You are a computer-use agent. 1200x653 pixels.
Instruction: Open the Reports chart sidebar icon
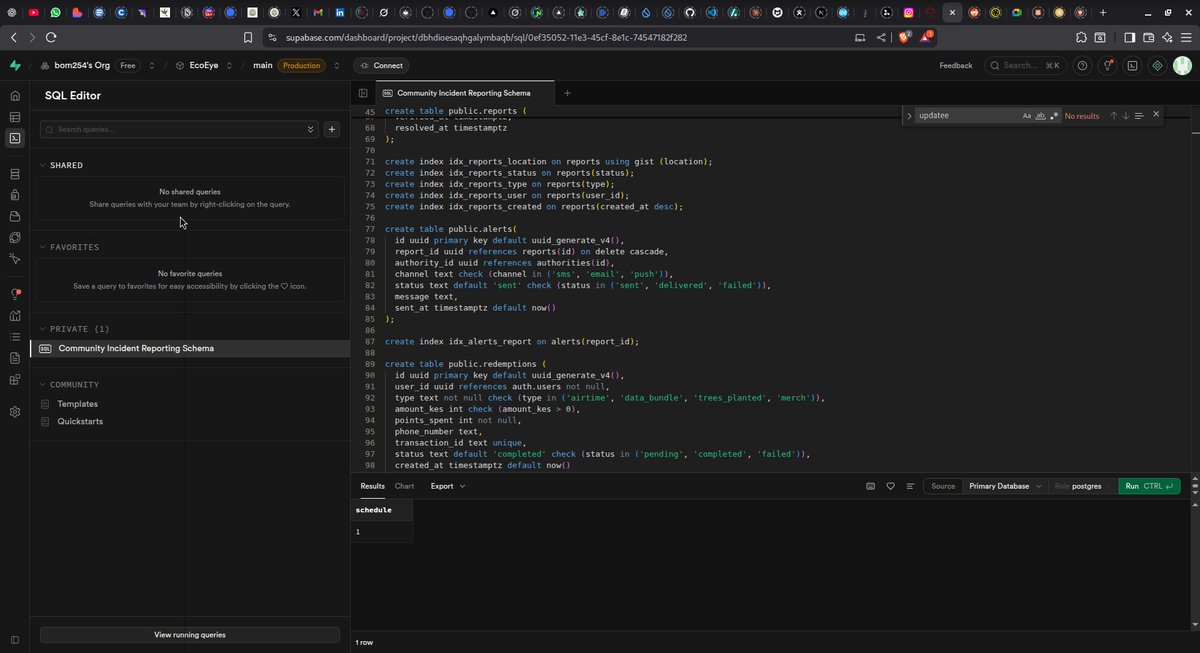(x=15, y=315)
